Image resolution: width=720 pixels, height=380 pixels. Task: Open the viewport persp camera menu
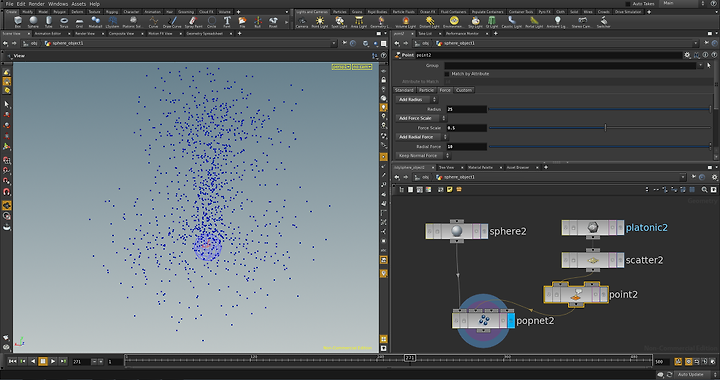341,67
